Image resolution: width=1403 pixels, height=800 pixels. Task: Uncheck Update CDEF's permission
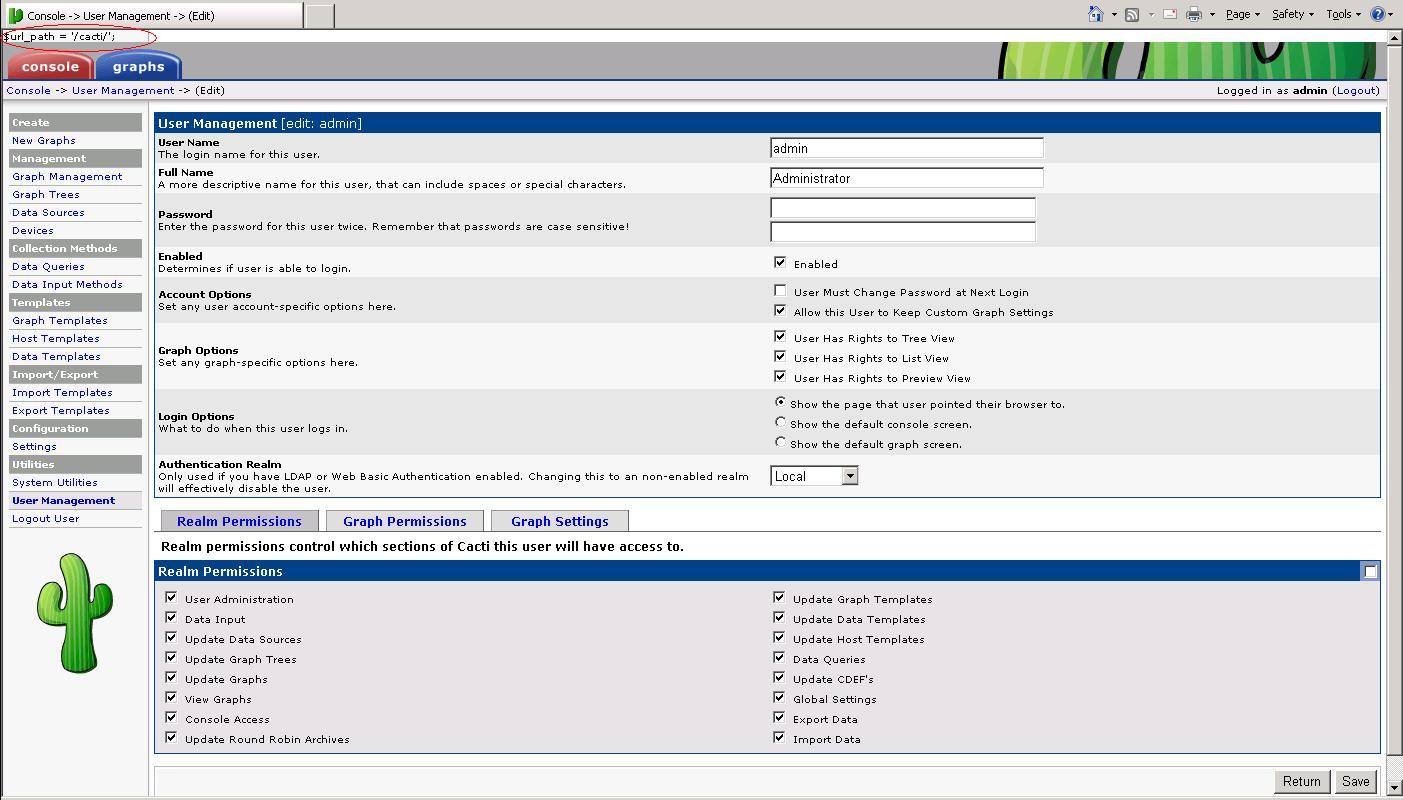tap(779, 677)
